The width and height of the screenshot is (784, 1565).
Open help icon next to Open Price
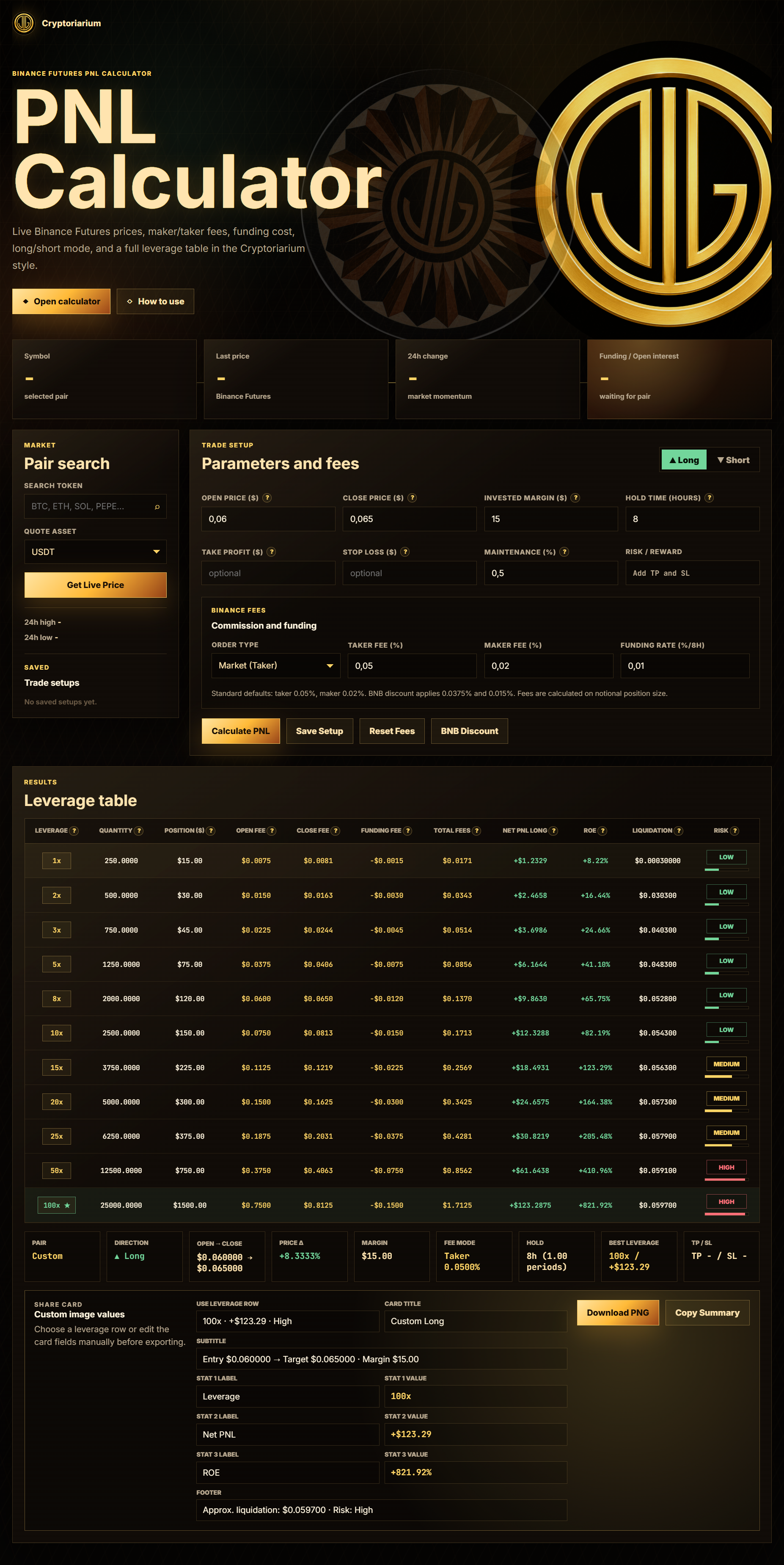[267, 497]
